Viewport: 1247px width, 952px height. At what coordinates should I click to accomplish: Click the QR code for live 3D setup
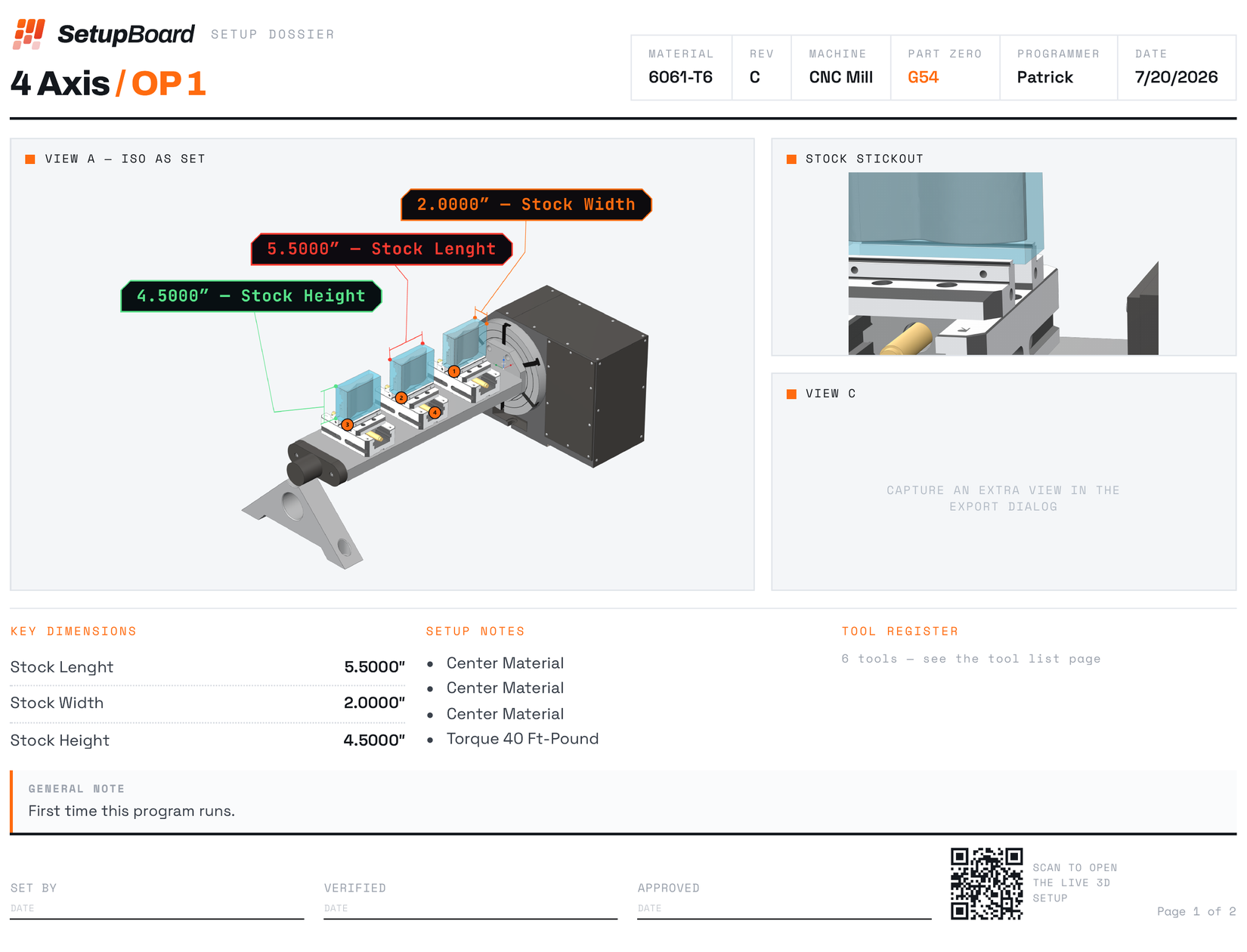pyautogui.click(x=986, y=883)
